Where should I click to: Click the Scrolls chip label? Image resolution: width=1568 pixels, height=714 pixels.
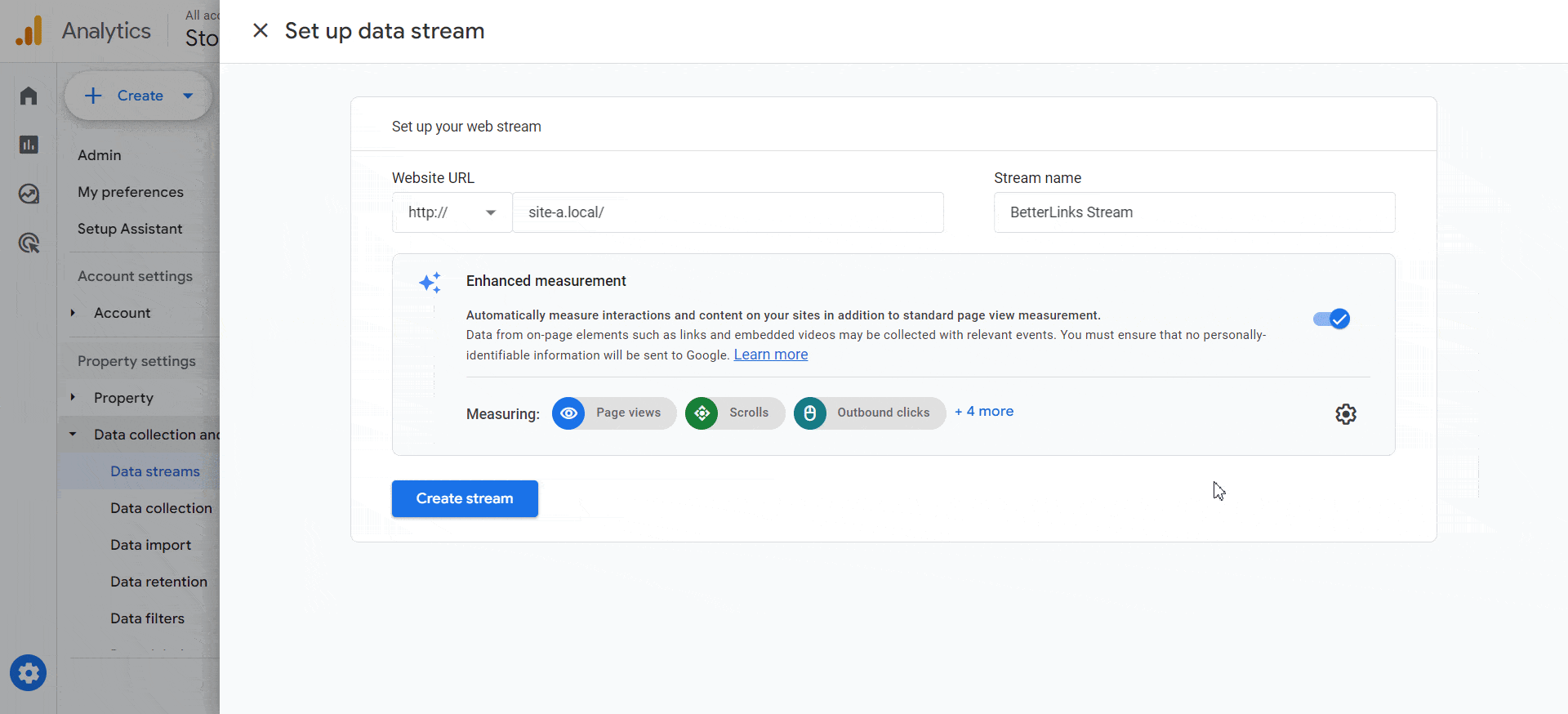[749, 413]
